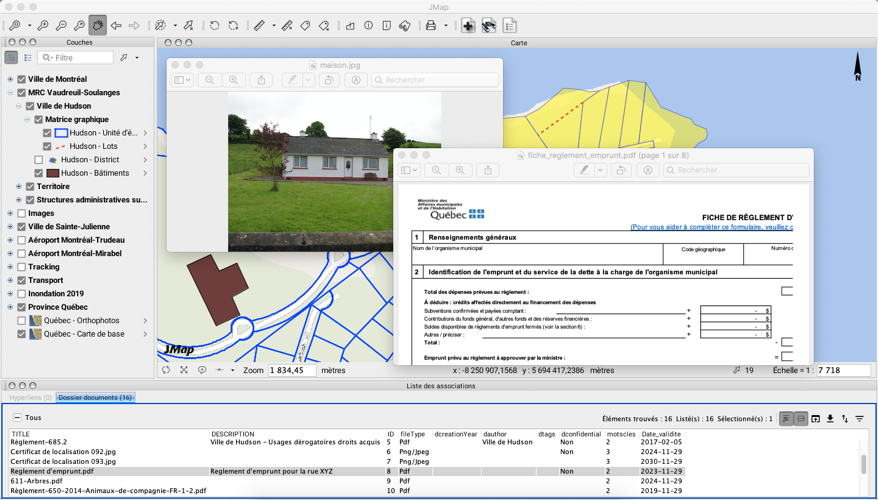Screen dimensions: 878x500
Task: Click the share button in maison.jpg window
Action: (x=262, y=80)
